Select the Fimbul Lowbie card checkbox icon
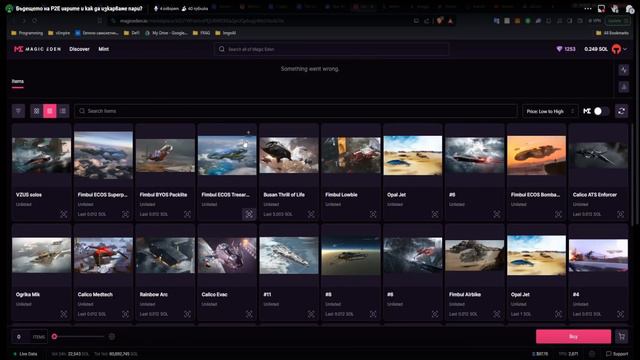Image resolution: width=640 pixels, height=360 pixels. pyautogui.click(x=373, y=214)
